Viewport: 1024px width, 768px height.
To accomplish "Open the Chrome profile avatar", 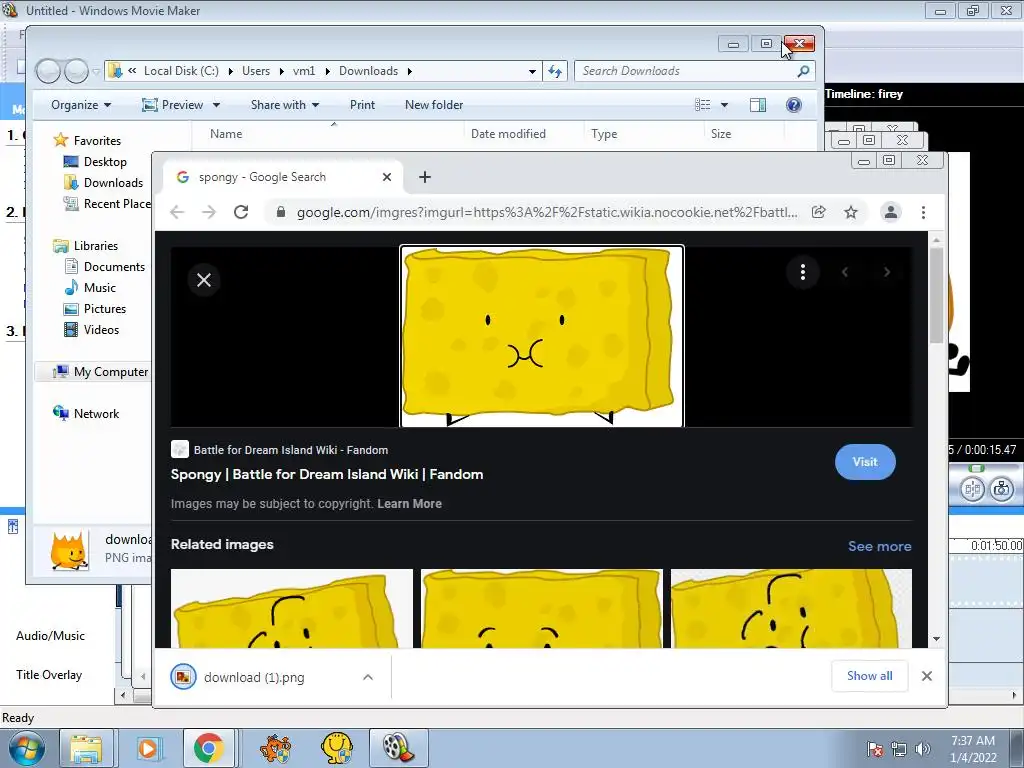I will [x=891, y=212].
